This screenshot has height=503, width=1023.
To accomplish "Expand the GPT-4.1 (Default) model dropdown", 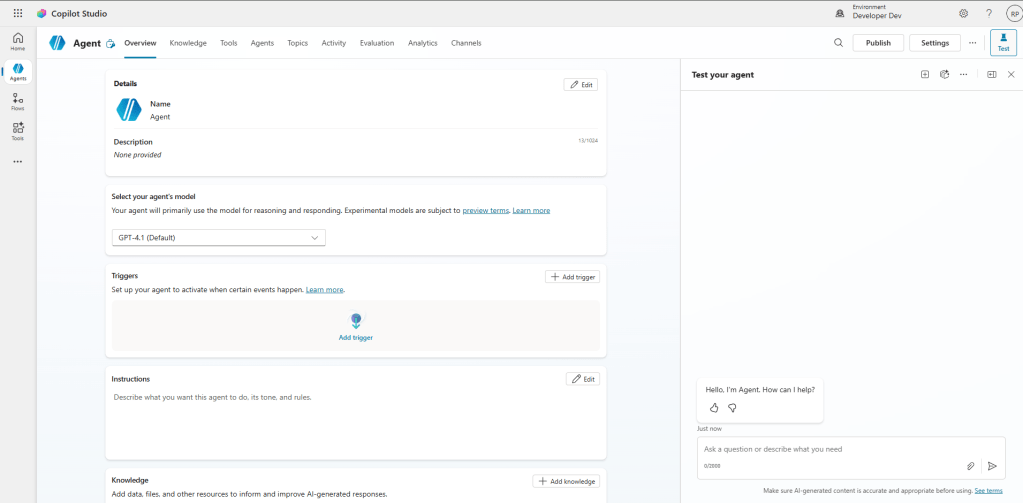I will [x=218, y=238].
